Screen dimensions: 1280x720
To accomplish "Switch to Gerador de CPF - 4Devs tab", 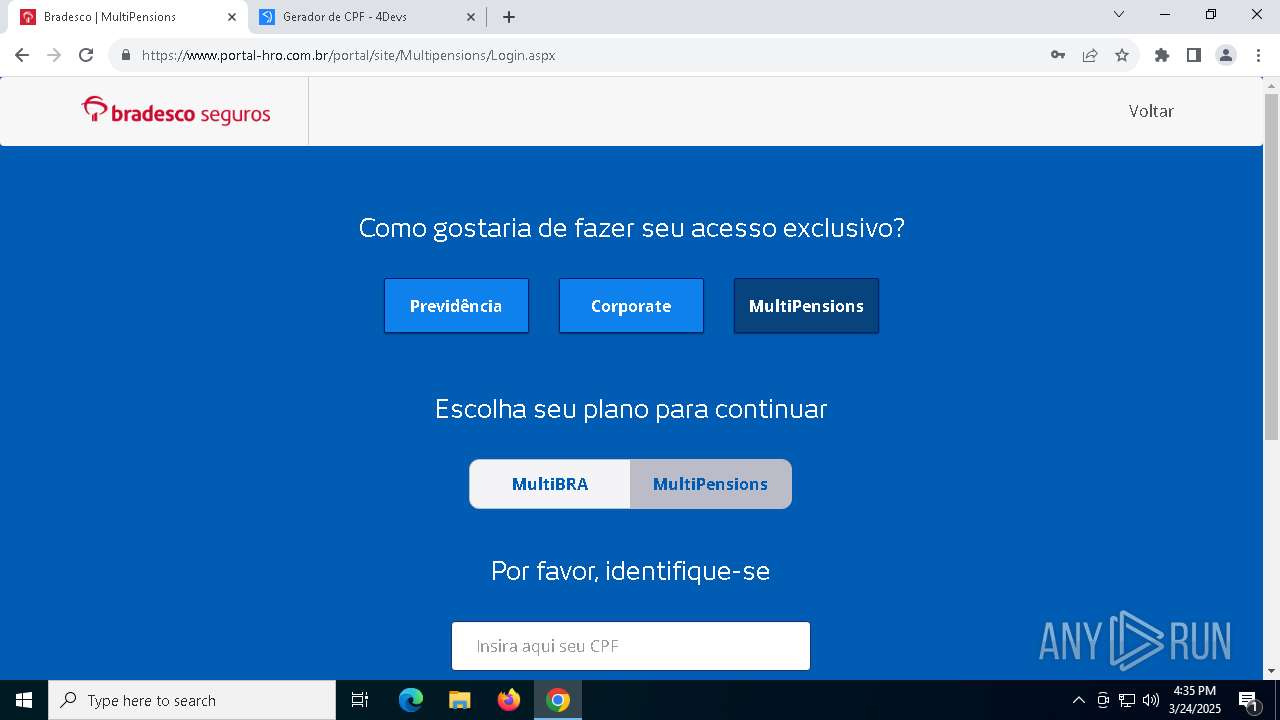I will pyautogui.click(x=368, y=17).
